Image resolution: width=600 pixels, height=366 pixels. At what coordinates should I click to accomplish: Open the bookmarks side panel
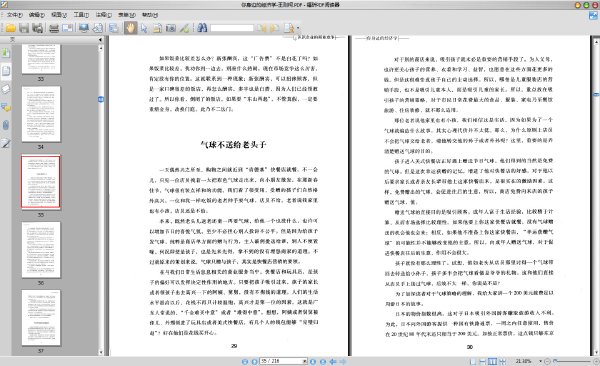pos(6,52)
